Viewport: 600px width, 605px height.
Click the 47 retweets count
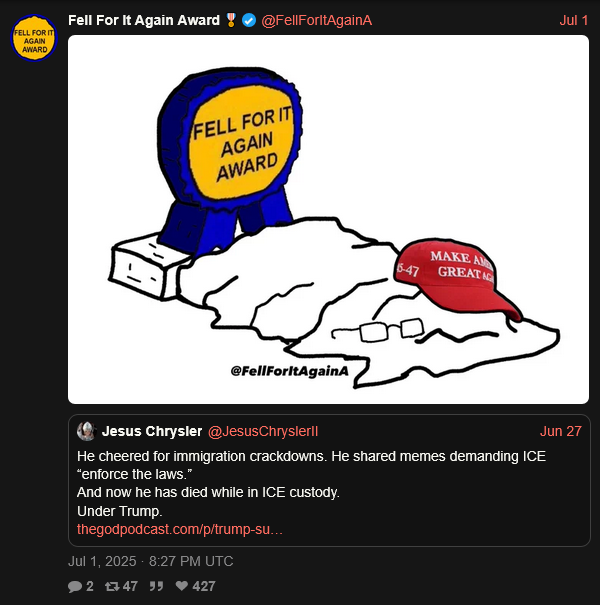[130, 586]
